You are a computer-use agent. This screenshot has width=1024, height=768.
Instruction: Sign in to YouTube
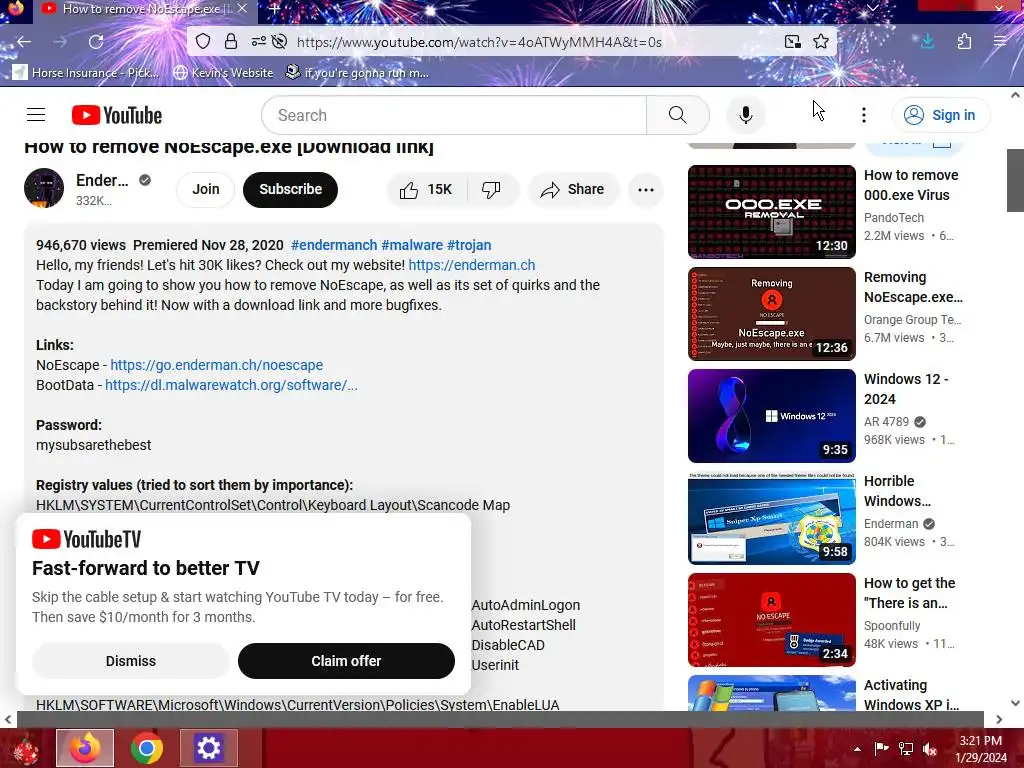(x=941, y=115)
